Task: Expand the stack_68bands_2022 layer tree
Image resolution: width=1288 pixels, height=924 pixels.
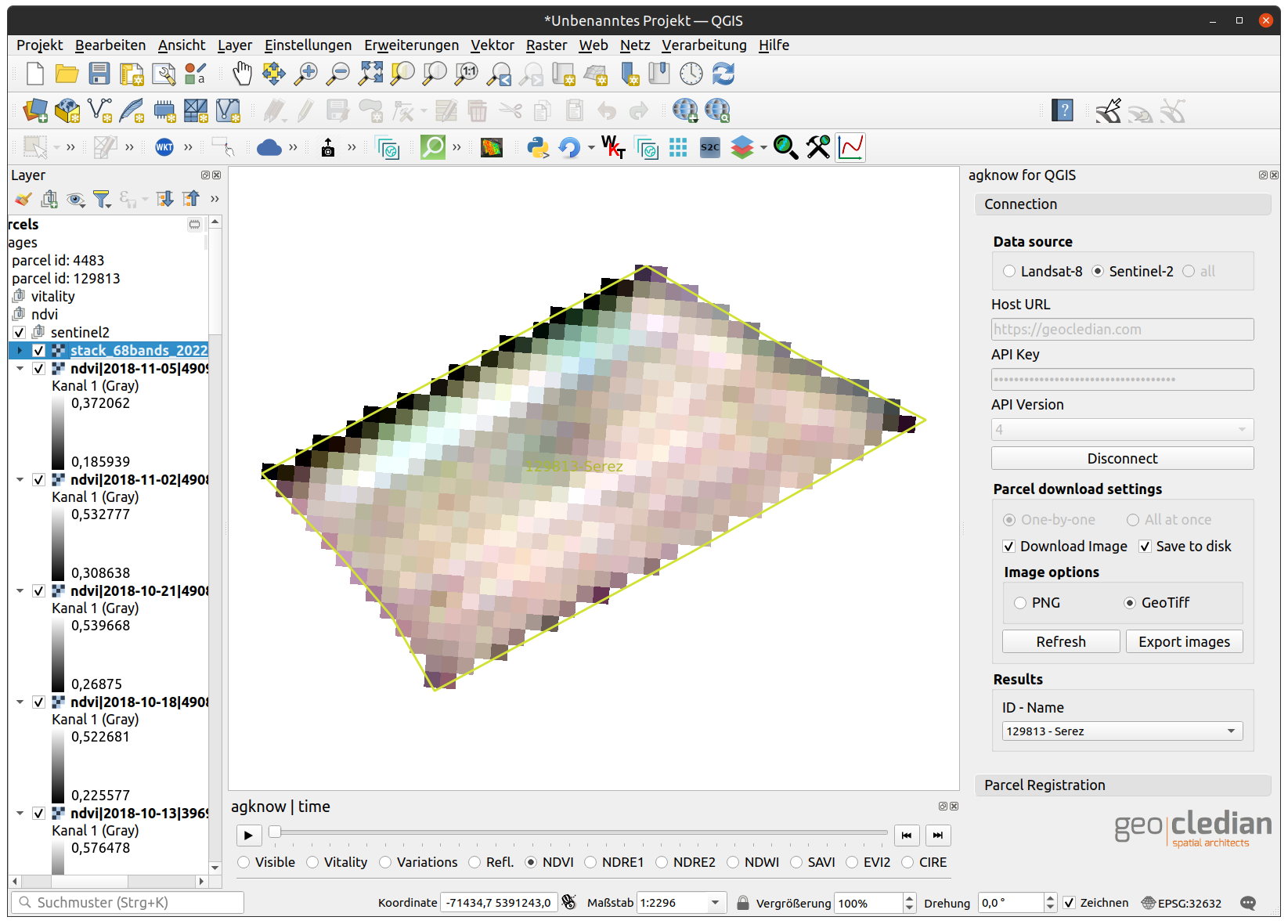Action: [x=20, y=350]
